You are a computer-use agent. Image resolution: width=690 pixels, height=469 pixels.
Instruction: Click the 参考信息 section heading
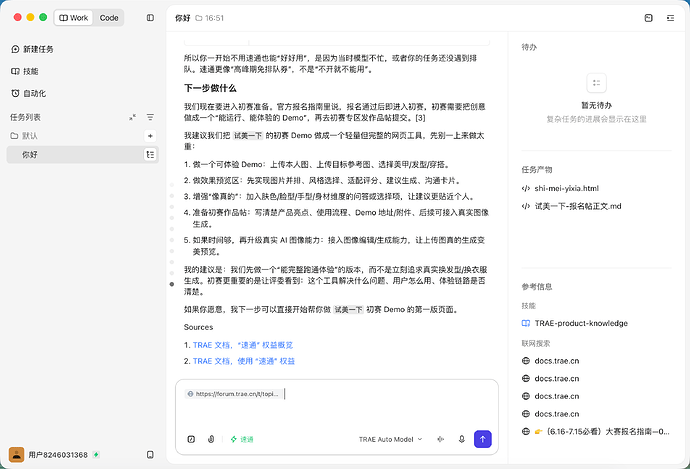537,286
